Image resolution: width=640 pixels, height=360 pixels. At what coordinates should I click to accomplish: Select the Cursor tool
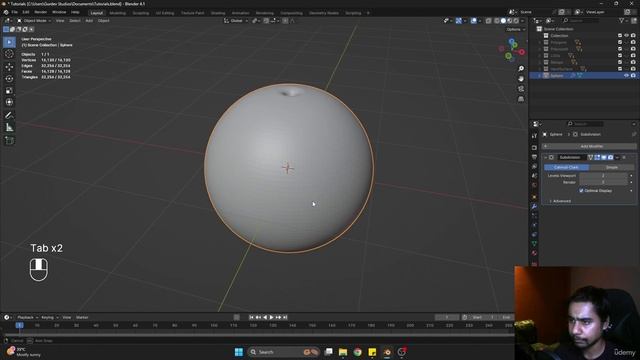[9, 54]
